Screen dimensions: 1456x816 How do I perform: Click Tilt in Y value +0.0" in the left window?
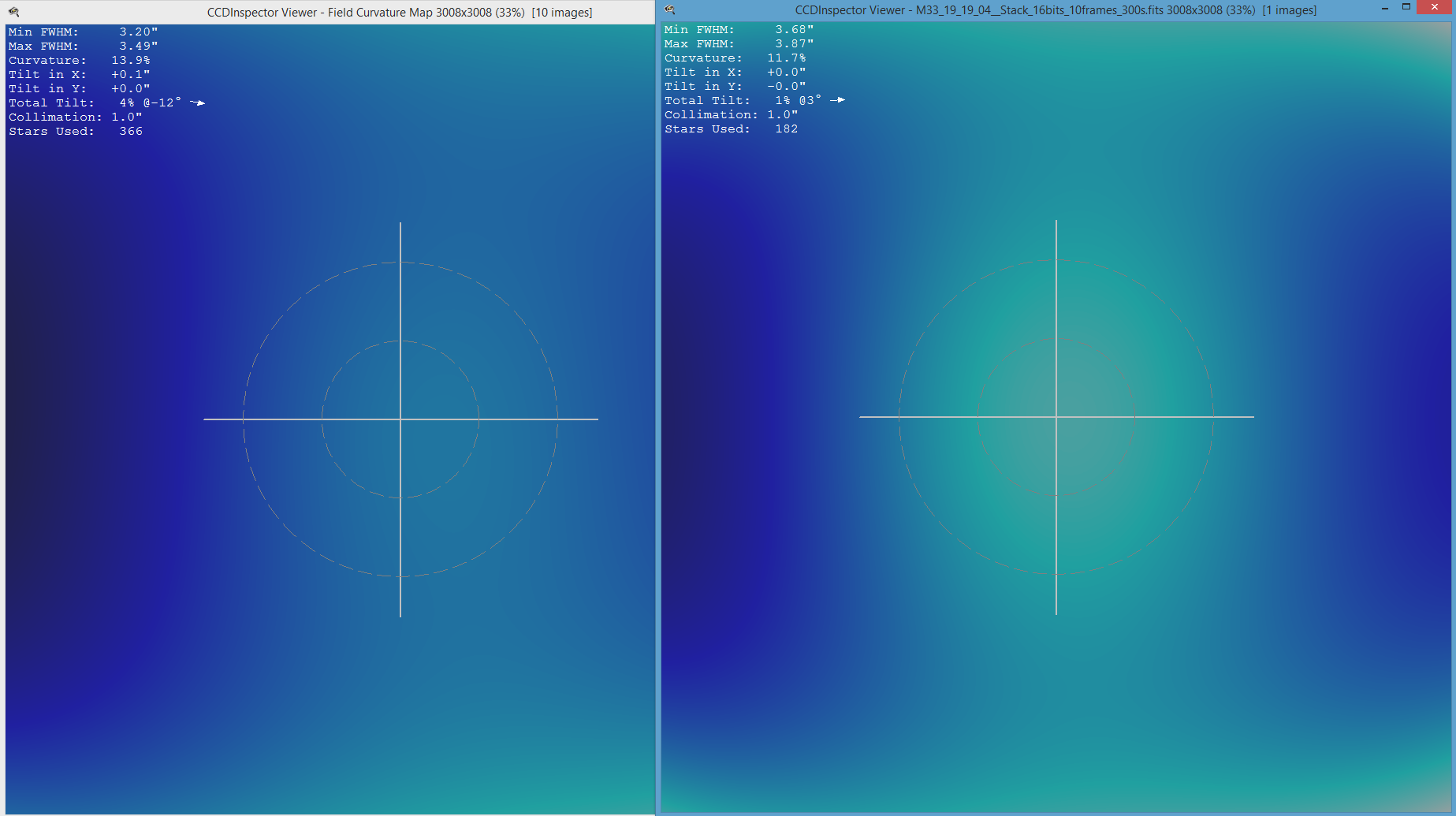click(x=130, y=89)
